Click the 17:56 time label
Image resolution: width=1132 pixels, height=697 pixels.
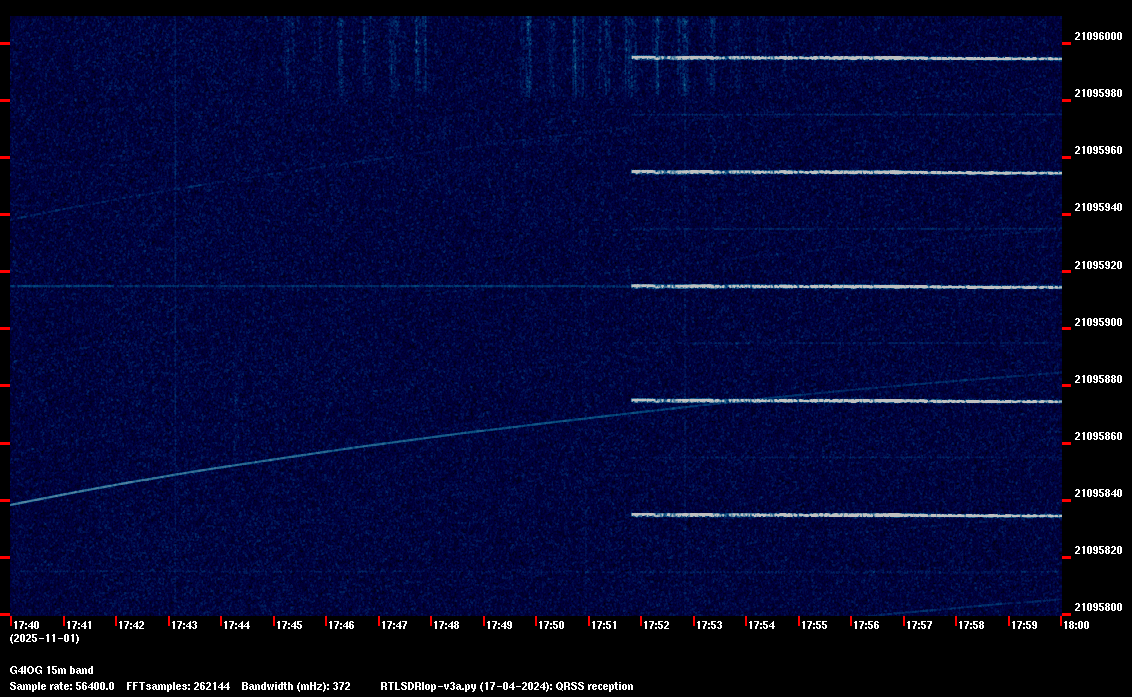[x=866, y=625]
